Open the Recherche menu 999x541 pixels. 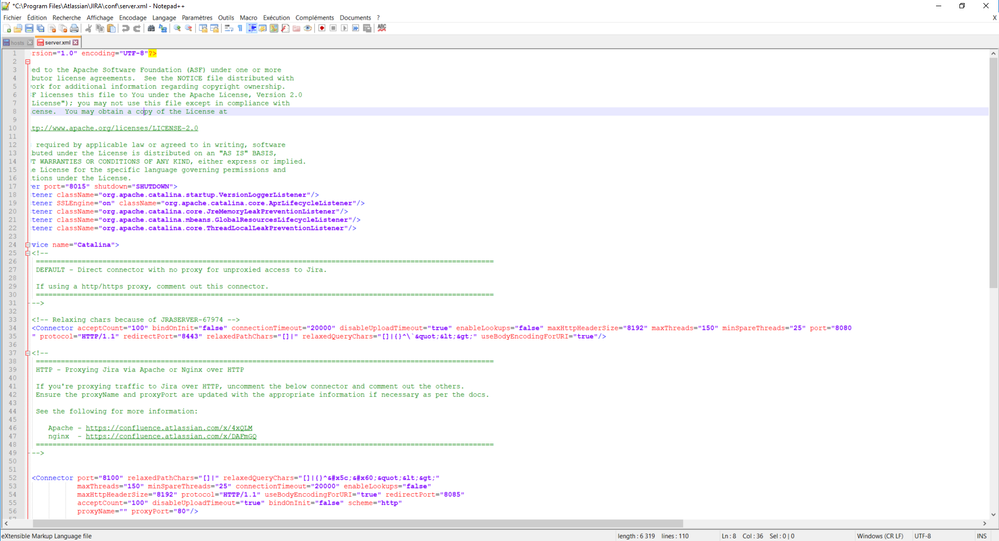67,18
